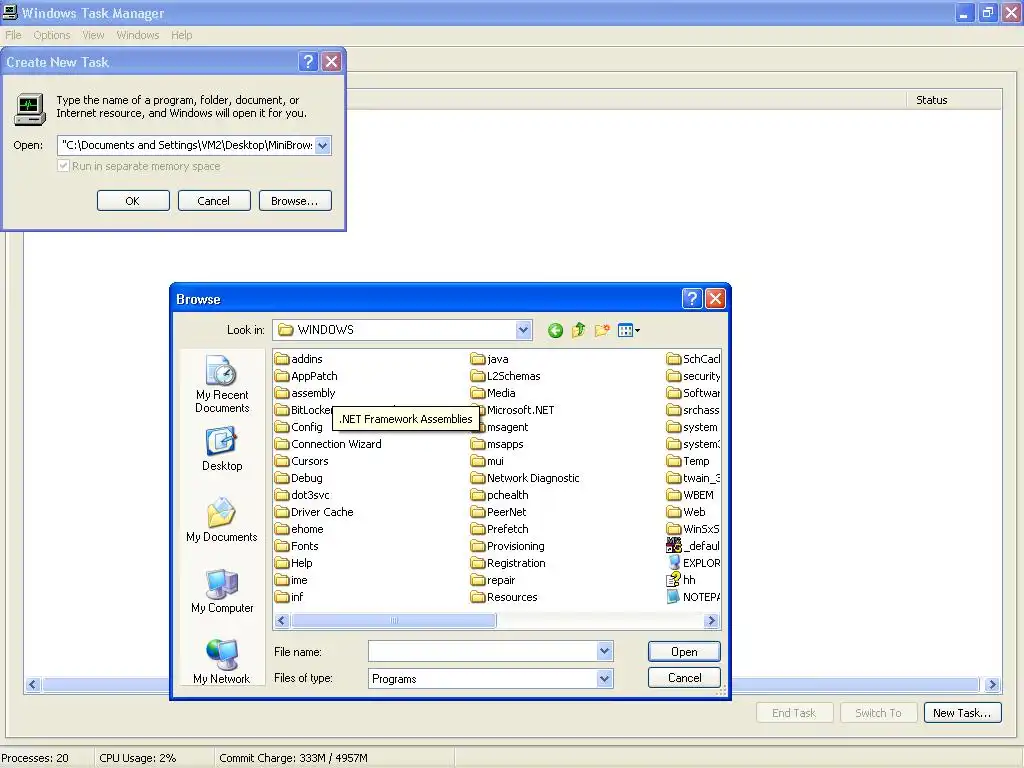The image size is (1024, 768).
Task: Select the Cursors folder
Action: pyautogui.click(x=302, y=461)
